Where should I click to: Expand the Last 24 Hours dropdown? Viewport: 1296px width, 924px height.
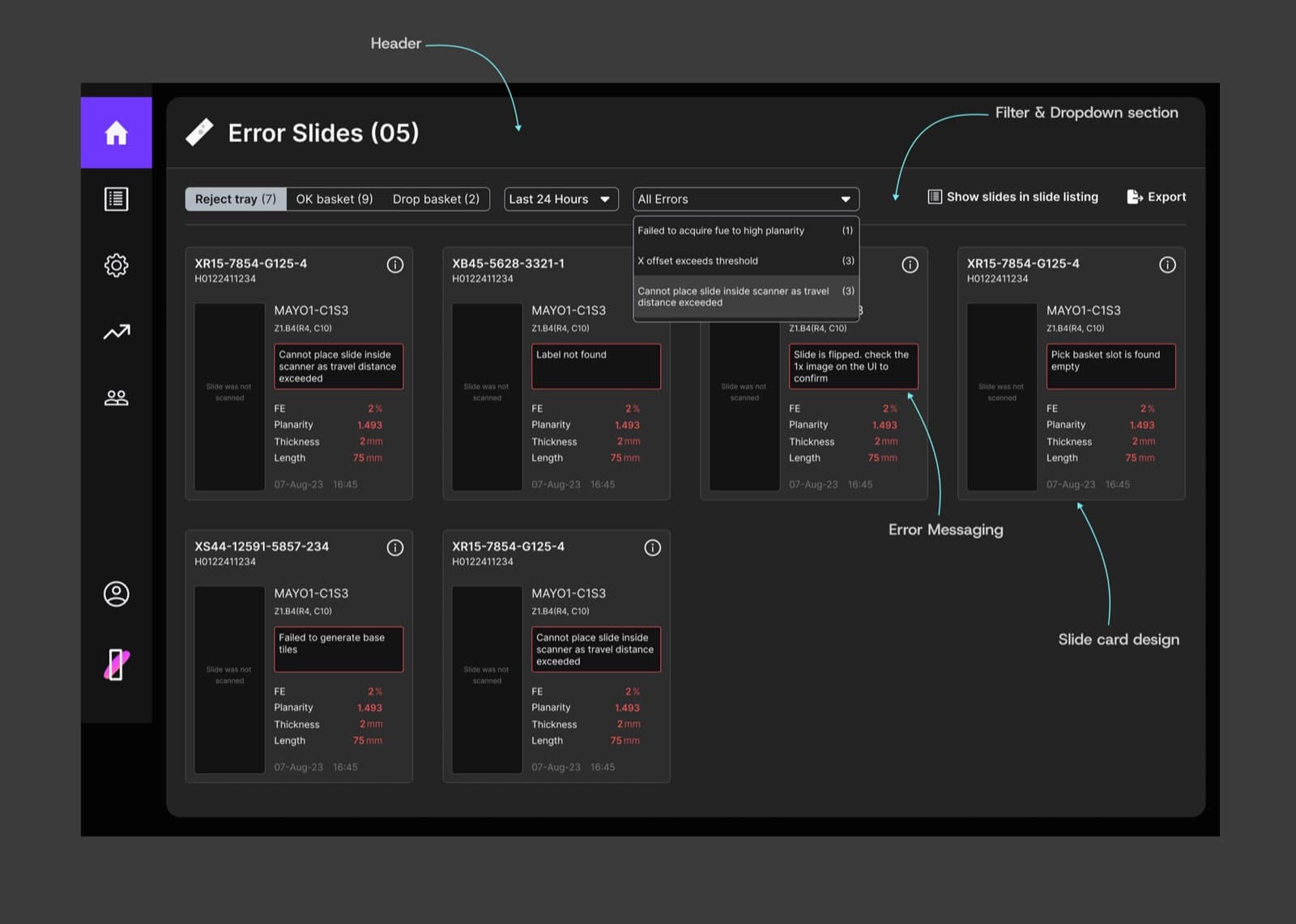561,199
